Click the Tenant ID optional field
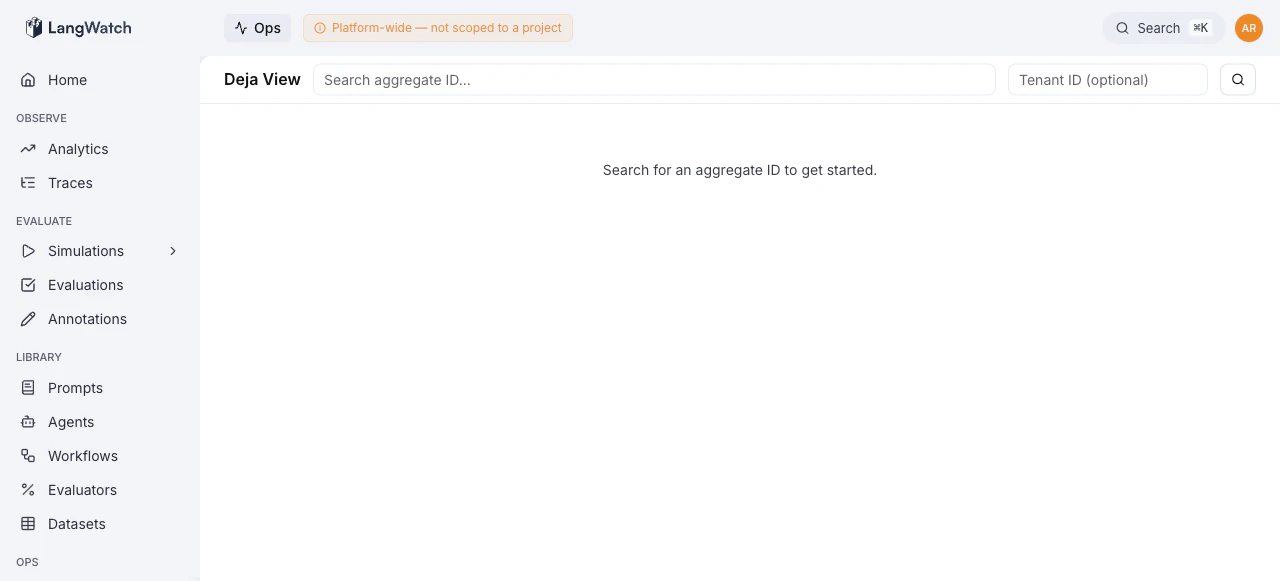1280x581 pixels. [x=1106, y=79]
